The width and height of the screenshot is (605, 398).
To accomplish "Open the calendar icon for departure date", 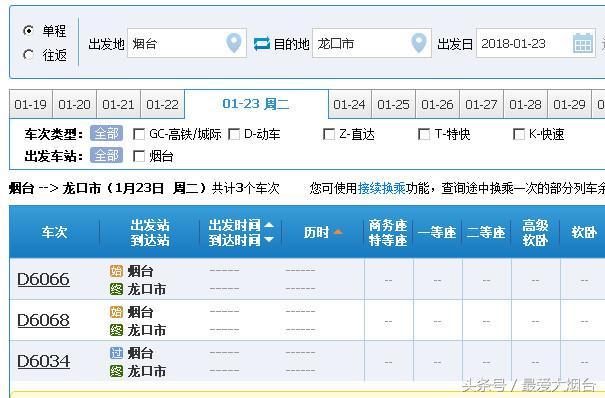I will [x=583, y=43].
